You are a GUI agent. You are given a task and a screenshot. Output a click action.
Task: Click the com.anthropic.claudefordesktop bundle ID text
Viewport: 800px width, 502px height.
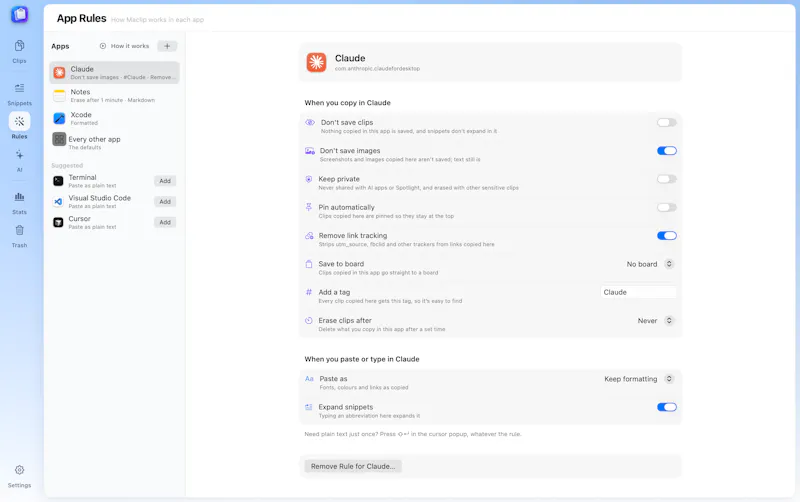(377, 68)
